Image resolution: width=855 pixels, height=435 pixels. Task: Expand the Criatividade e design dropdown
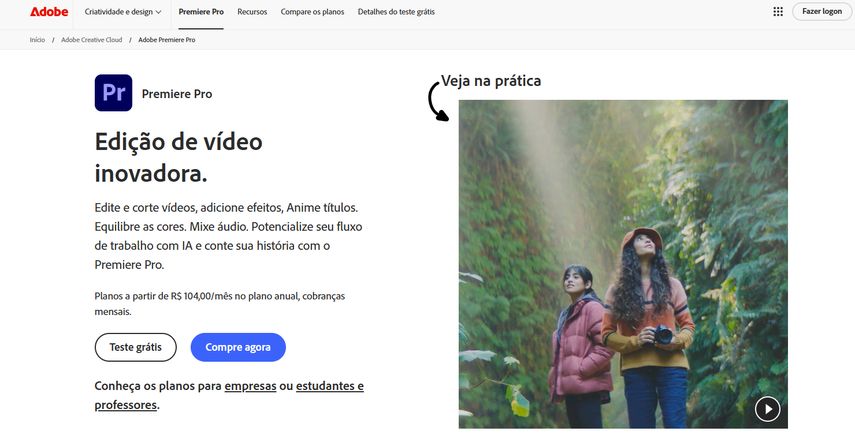pos(123,11)
